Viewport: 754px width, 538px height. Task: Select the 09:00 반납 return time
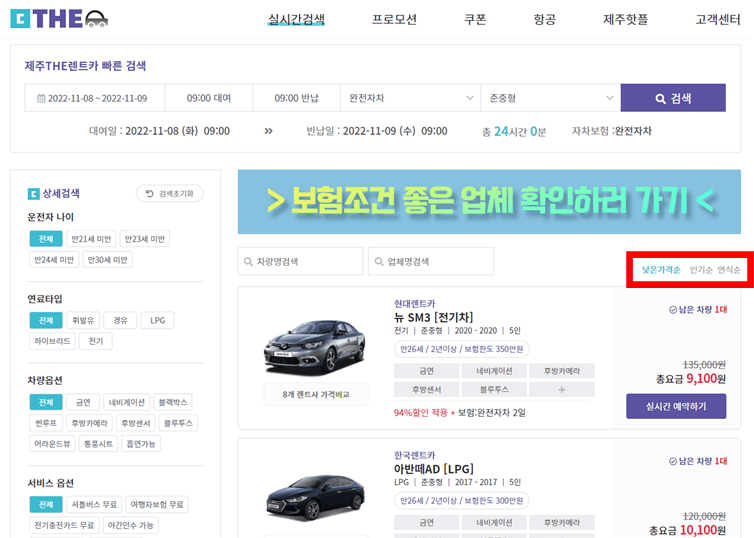296,98
